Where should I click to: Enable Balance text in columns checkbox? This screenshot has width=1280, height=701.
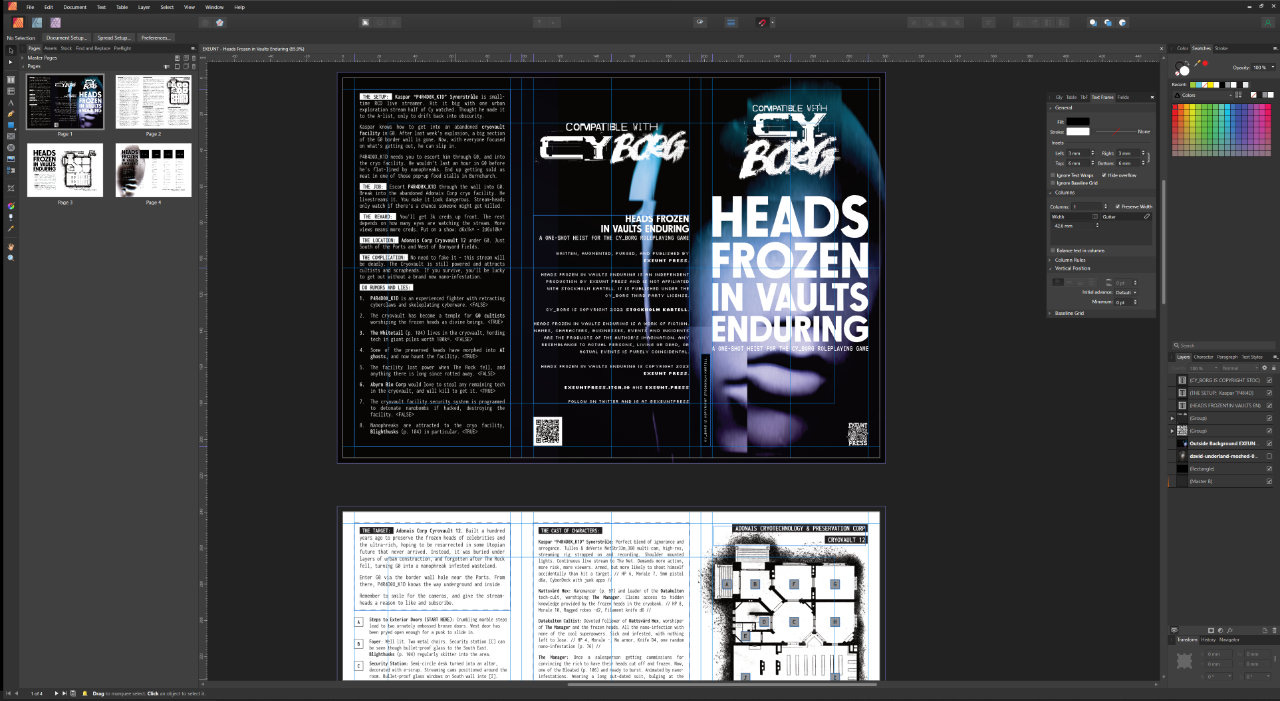[1053, 250]
